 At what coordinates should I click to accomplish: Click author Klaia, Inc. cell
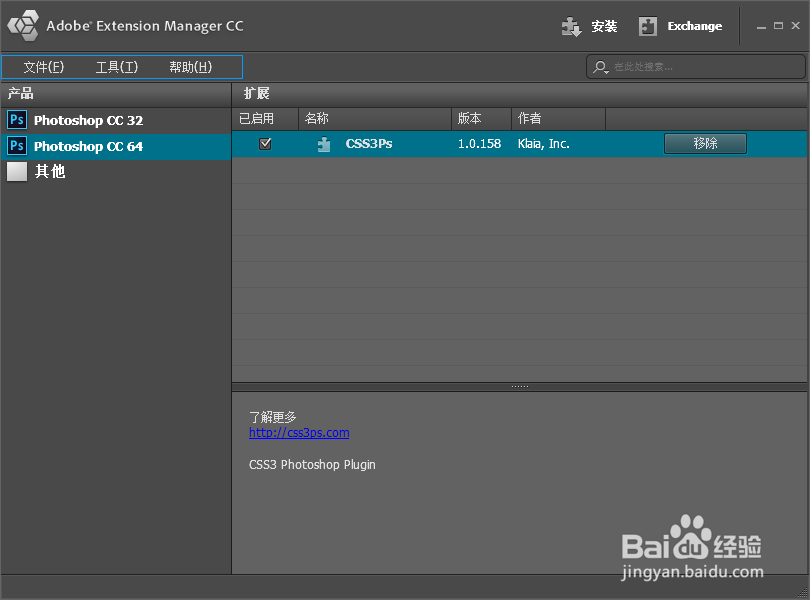[x=543, y=144]
